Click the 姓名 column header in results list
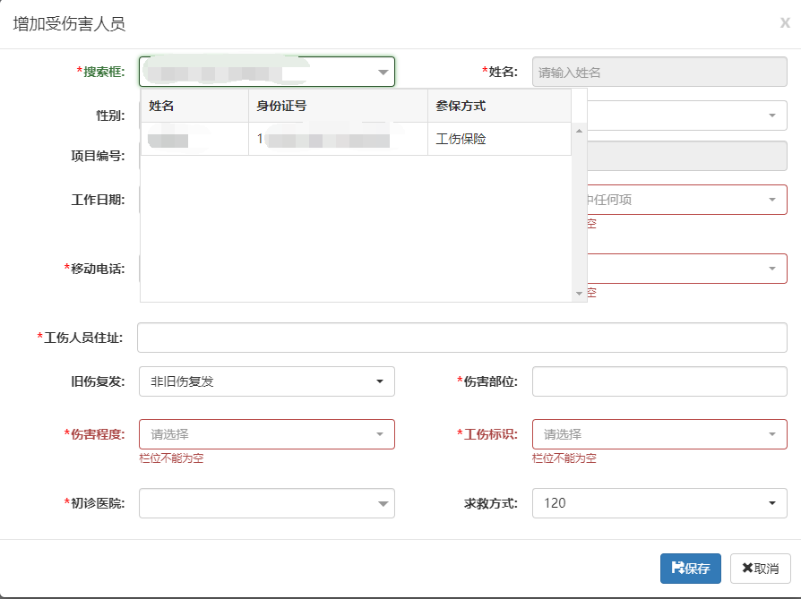Image resolution: width=801 pixels, height=599 pixels. (x=194, y=106)
